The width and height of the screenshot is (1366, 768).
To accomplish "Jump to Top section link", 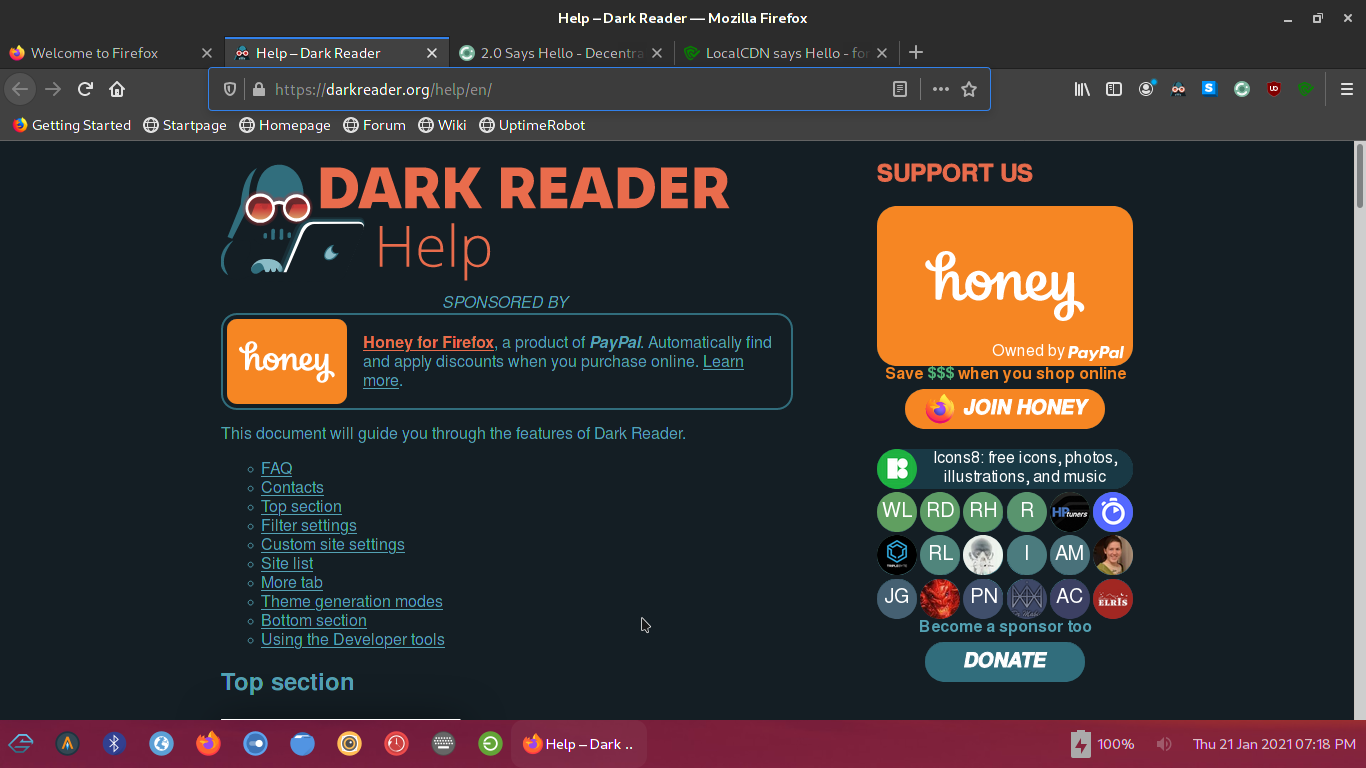I will tap(301, 506).
